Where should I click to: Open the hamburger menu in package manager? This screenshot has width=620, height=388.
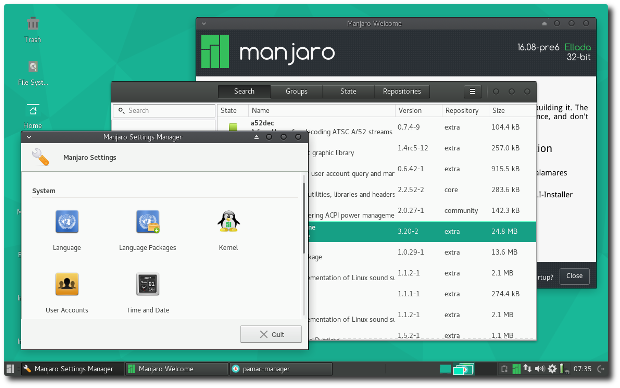coord(472,91)
